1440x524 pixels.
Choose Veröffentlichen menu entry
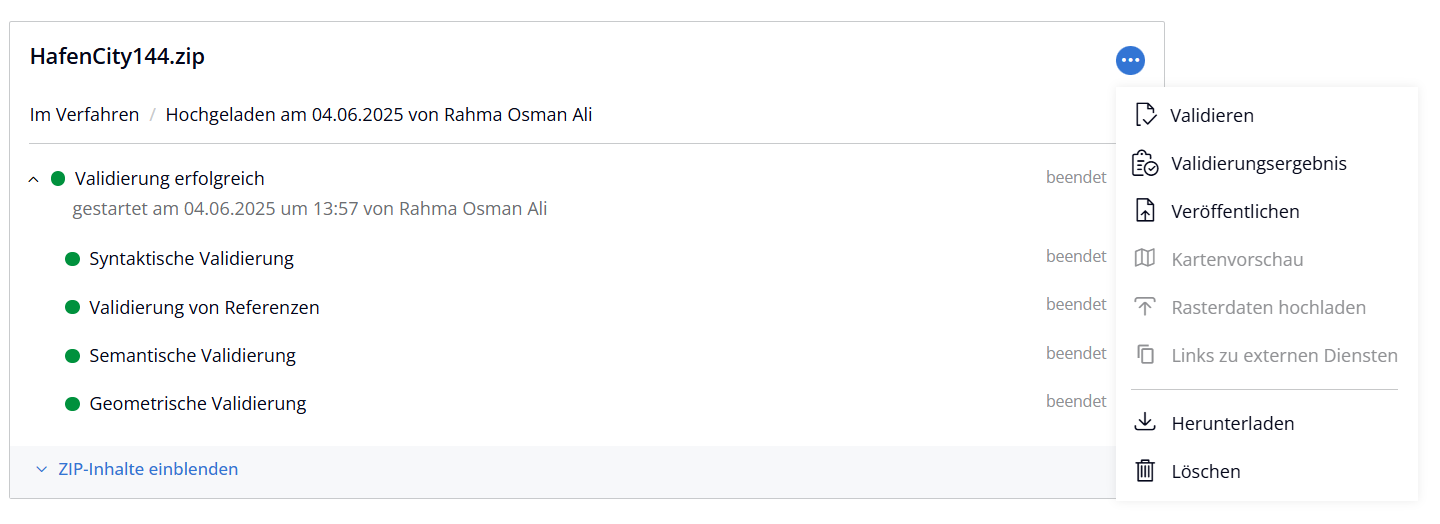[1235, 211]
